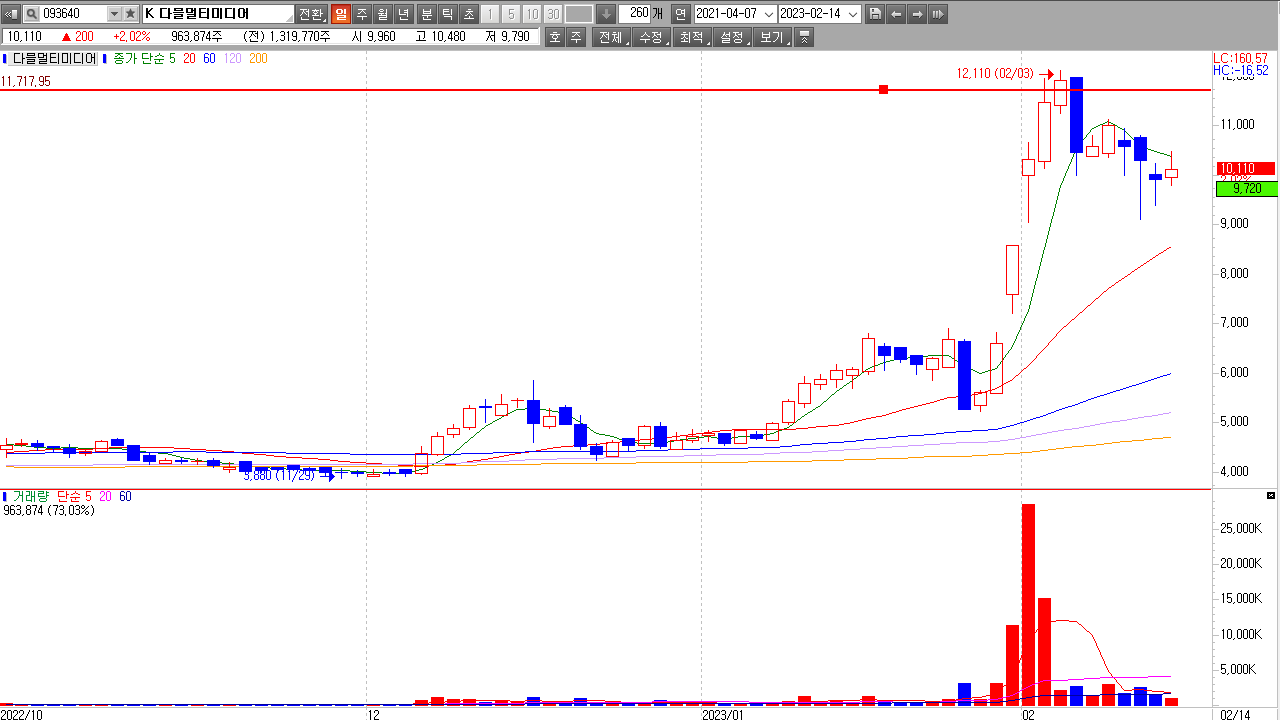Select the 주 weekly chart period
Screen dimensions: 1280x720
point(362,14)
